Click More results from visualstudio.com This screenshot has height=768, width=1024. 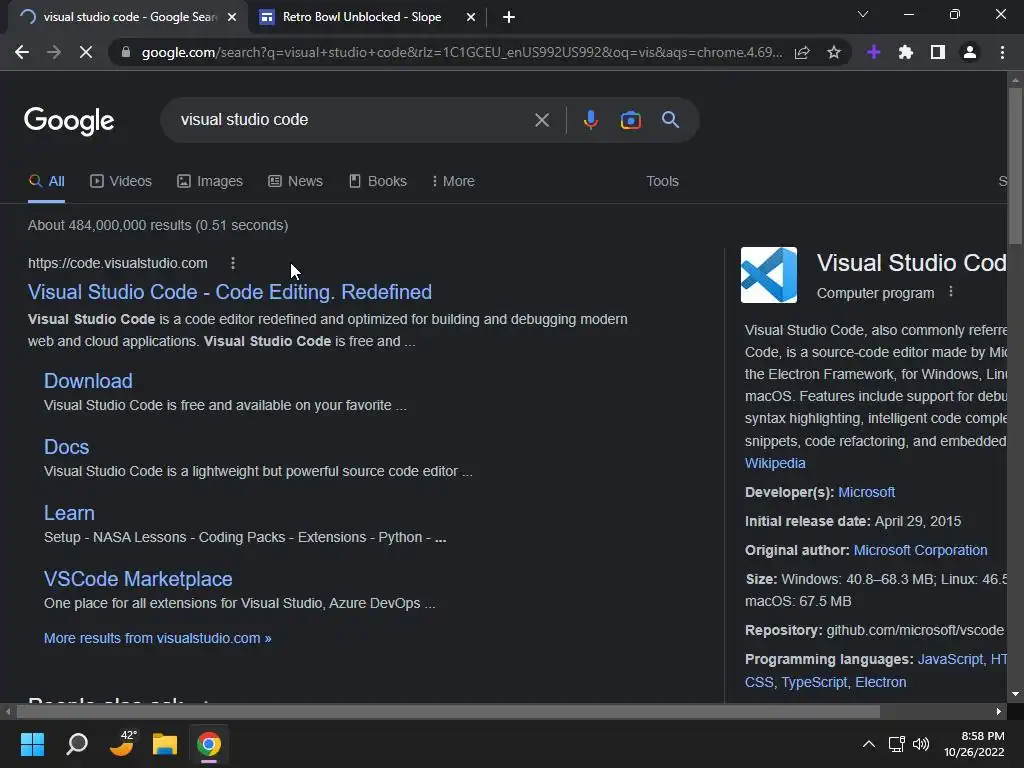click(x=157, y=638)
